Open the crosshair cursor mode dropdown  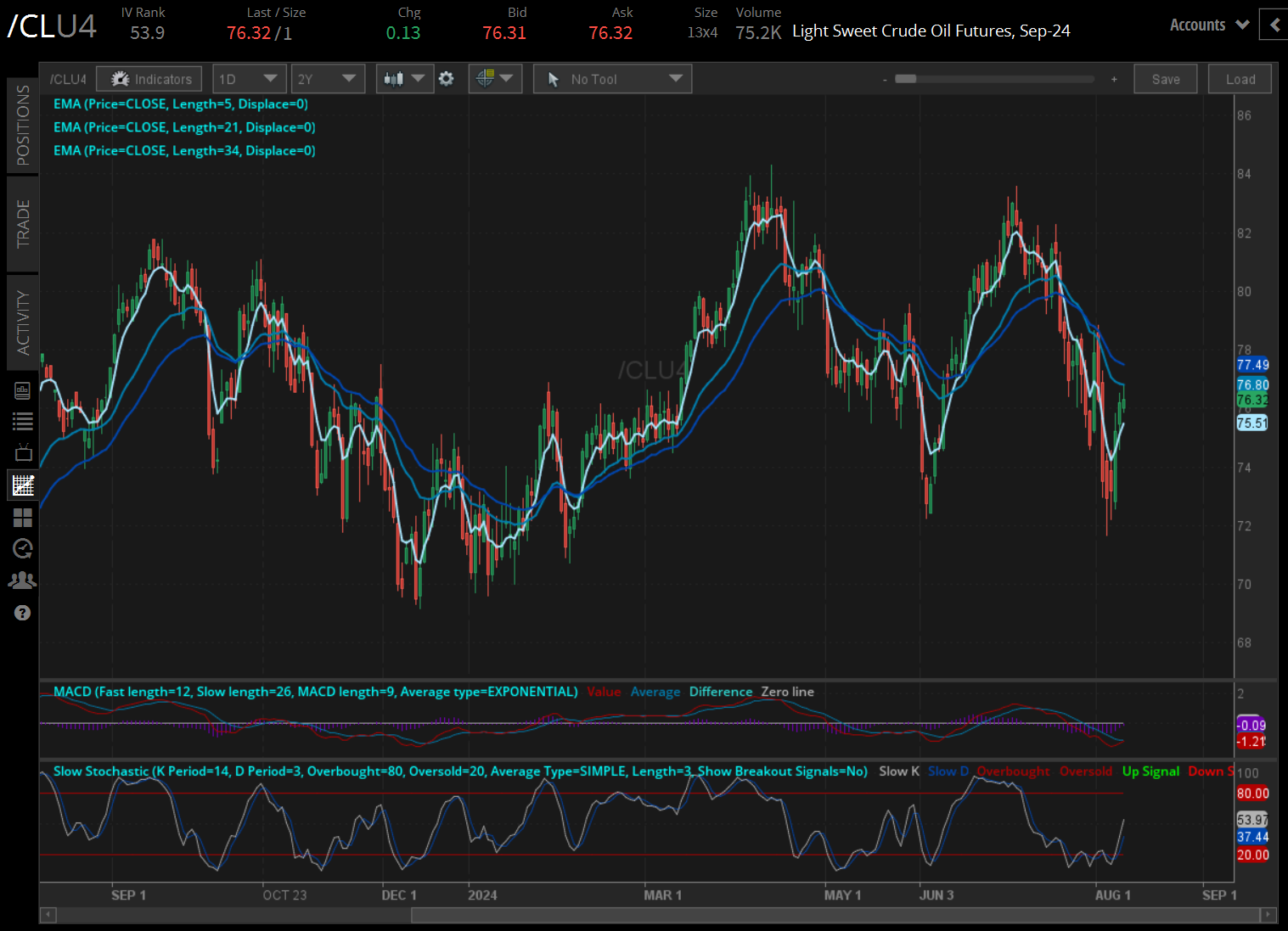point(495,79)
